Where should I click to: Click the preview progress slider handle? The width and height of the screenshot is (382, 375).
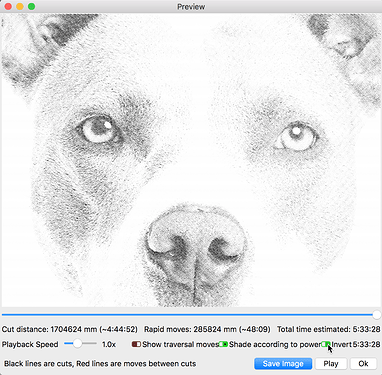(x=377, y=315)
